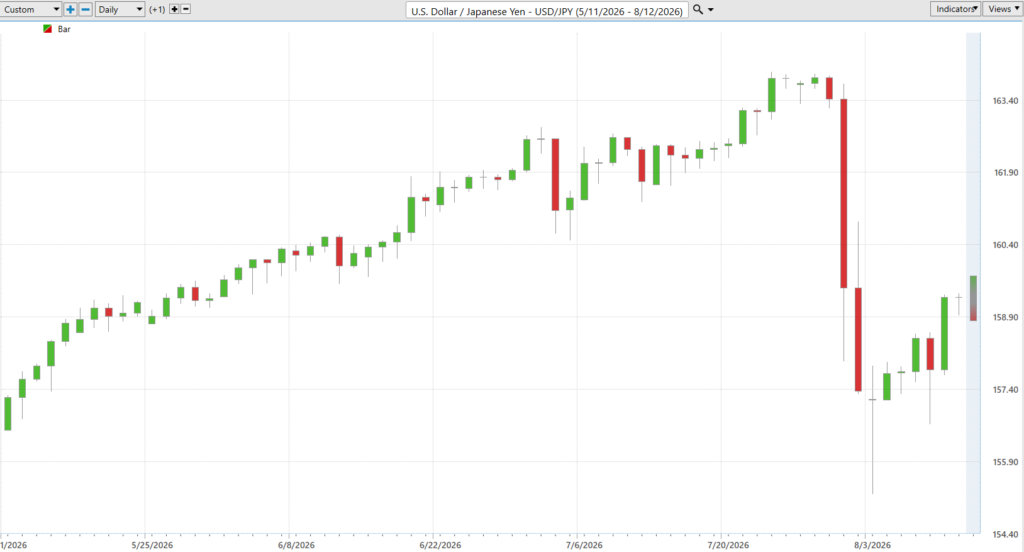Click the 160.40 price axis label
The image size is (1024, 552).
[1005, 245]
